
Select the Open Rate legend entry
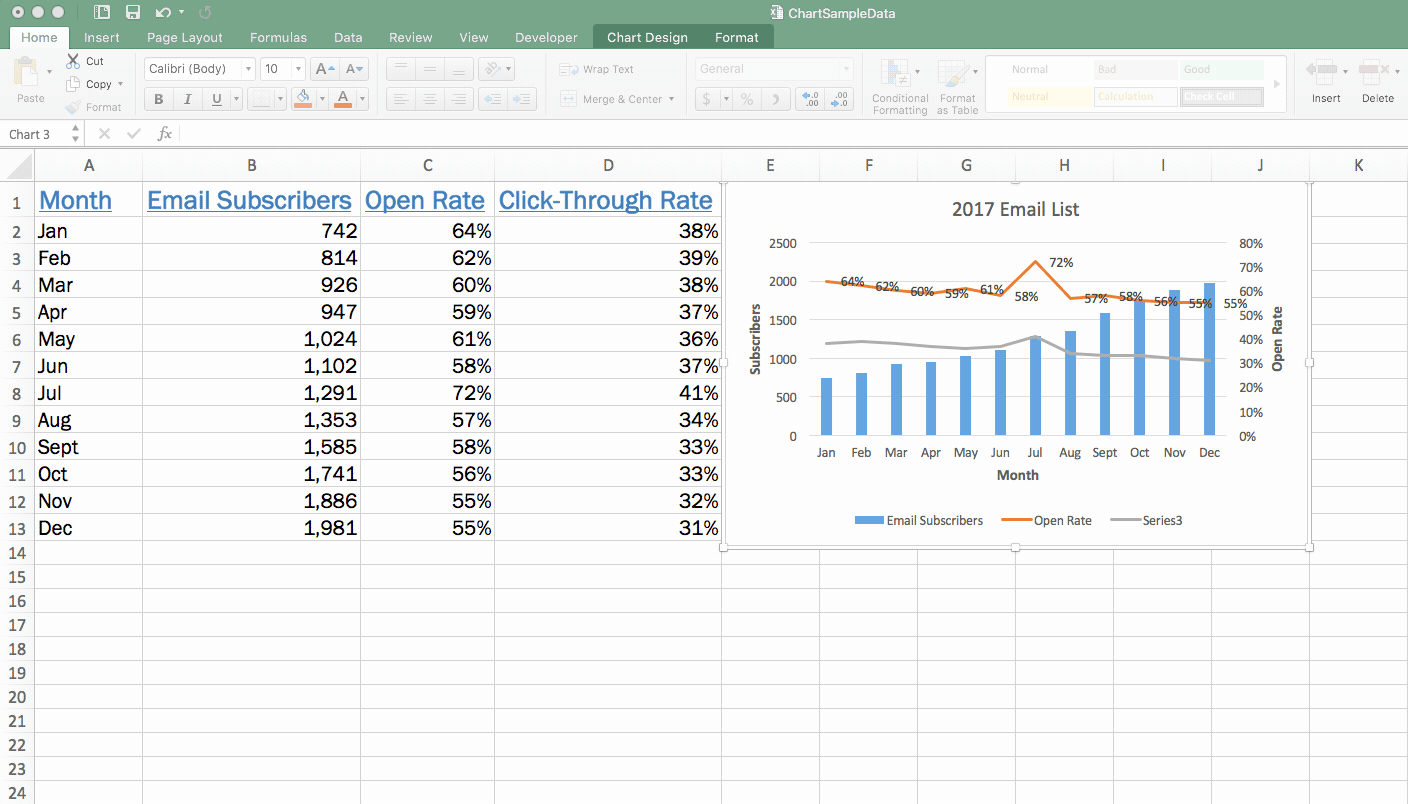click(1060, 520)
